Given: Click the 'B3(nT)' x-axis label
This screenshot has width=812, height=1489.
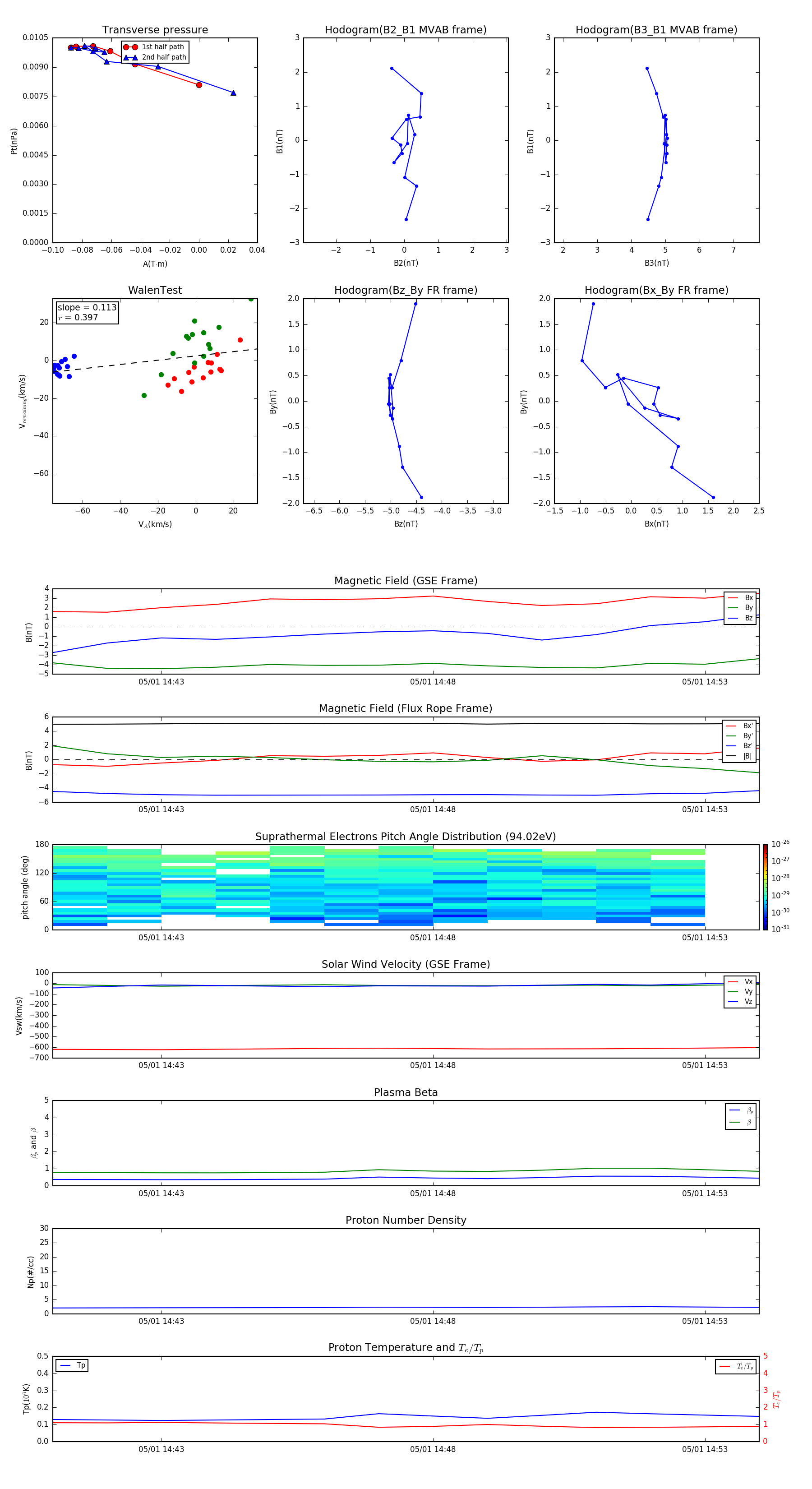Looking at the screenshot, I should tap(656, 264).
